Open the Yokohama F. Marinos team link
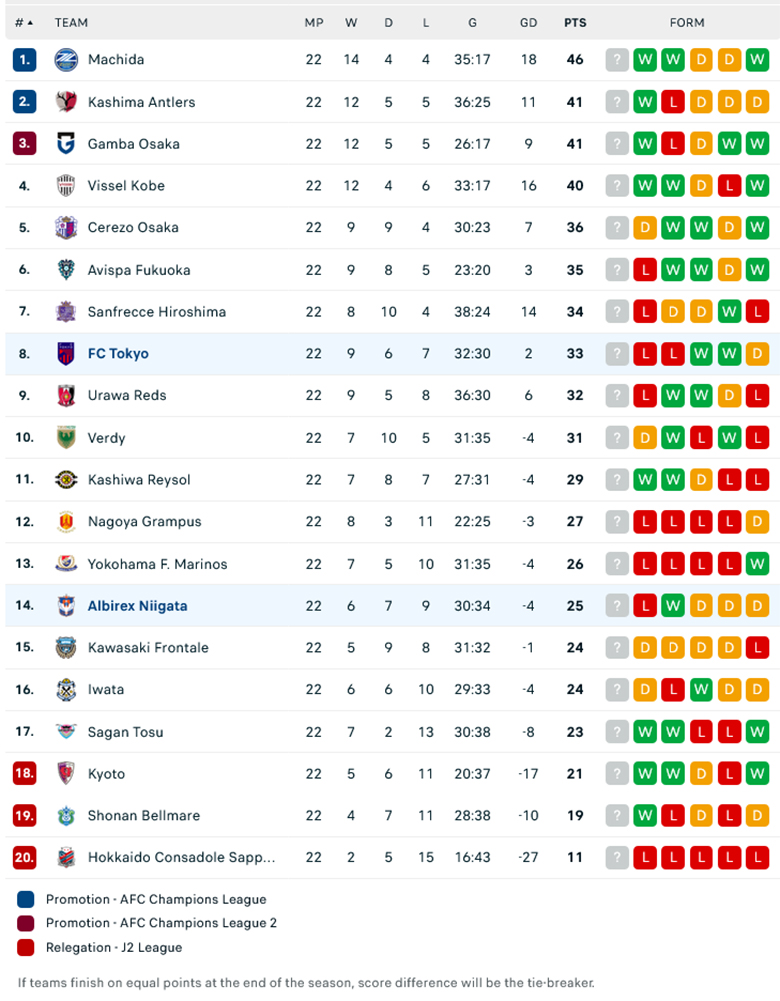The image size is (780, 1001). (157, 564)
